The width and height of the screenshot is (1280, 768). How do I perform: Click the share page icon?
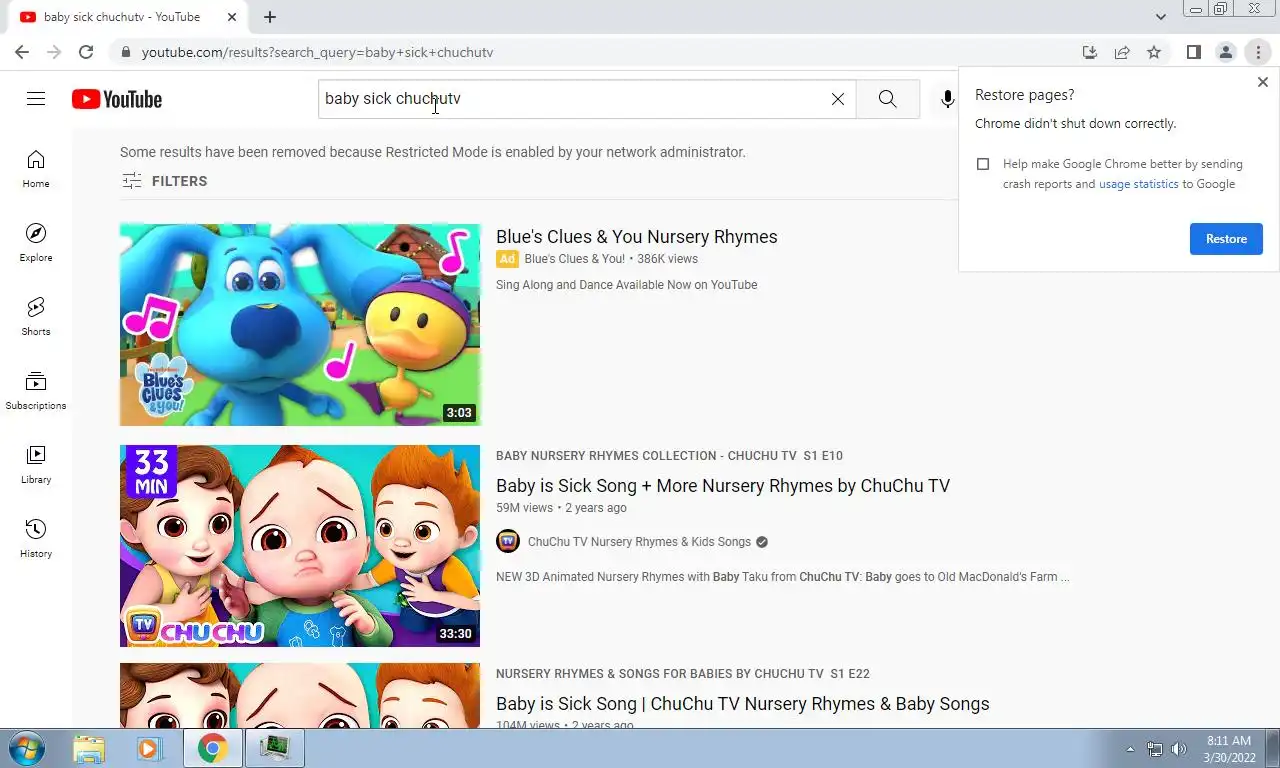[x=1122, y=52]
